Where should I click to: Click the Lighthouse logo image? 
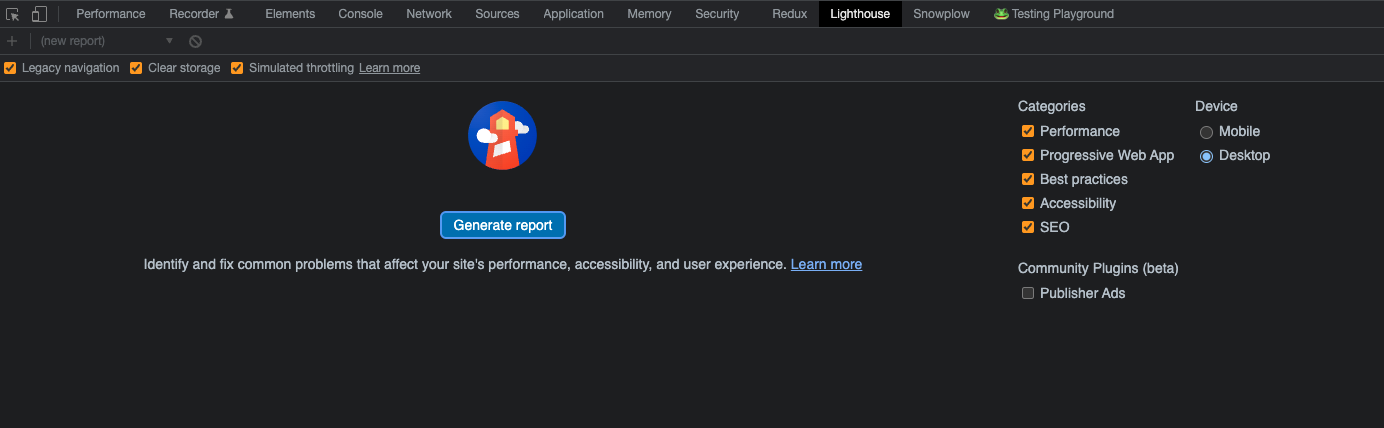502,136
